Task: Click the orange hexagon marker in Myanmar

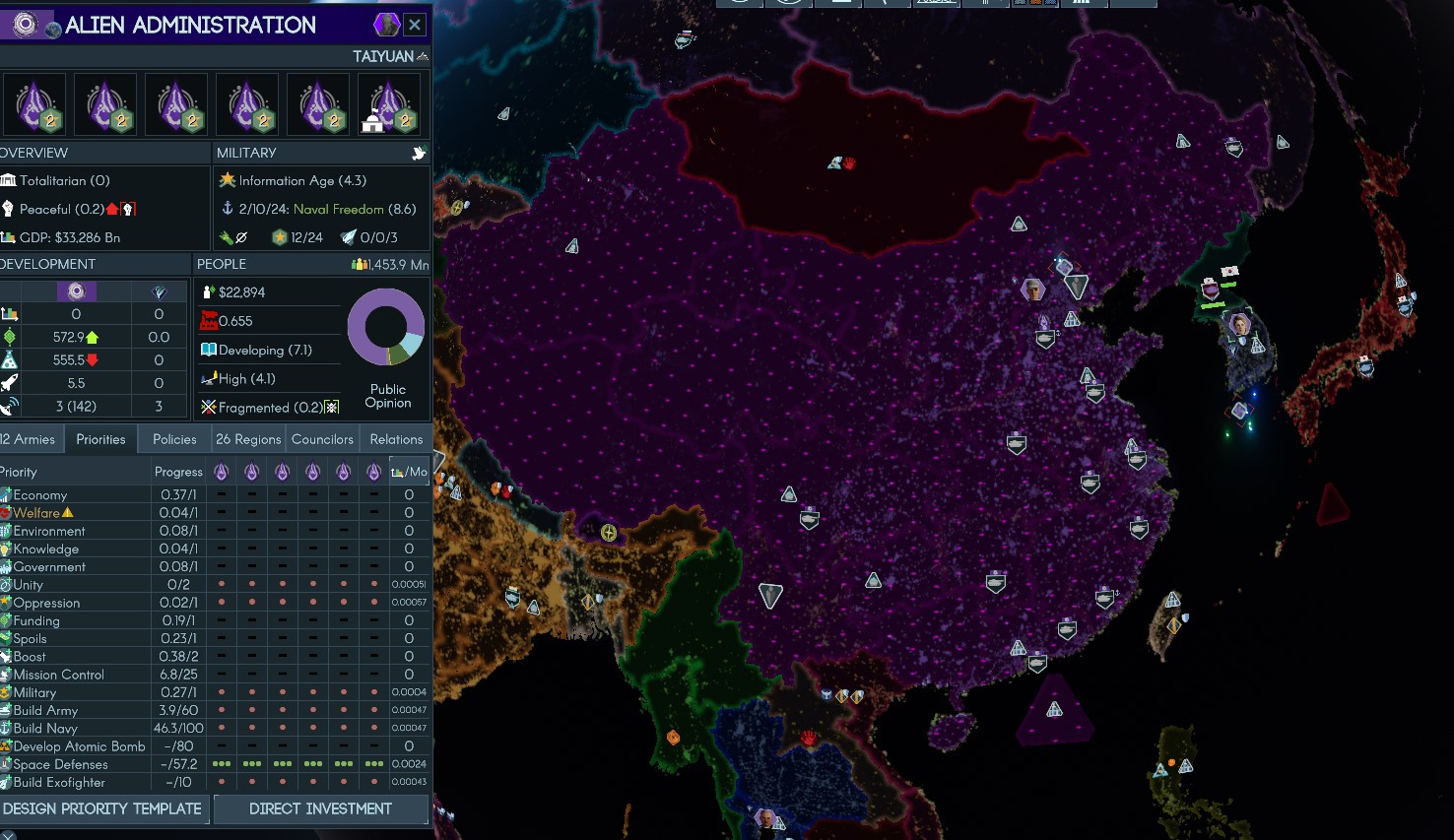Action: (x=674, y=737)
